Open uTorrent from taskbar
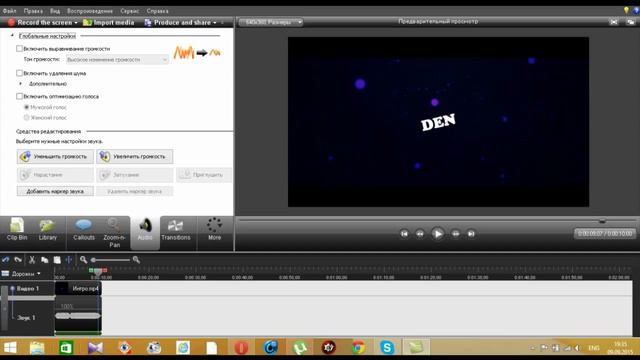Viewport: 640px width, 360px height. (x=300, y=347)
